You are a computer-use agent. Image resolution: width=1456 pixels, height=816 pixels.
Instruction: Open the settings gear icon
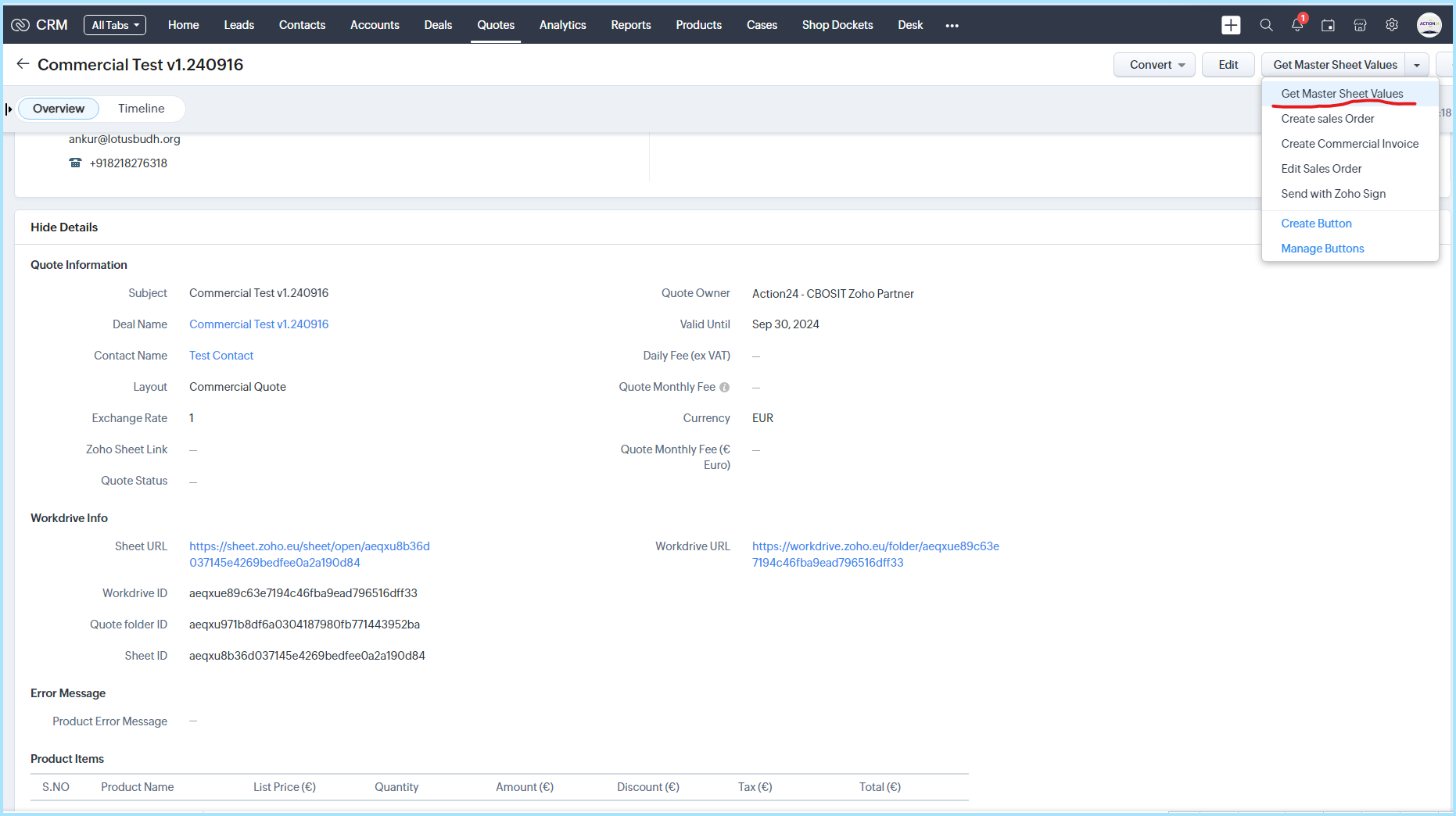click(1392, 25)
